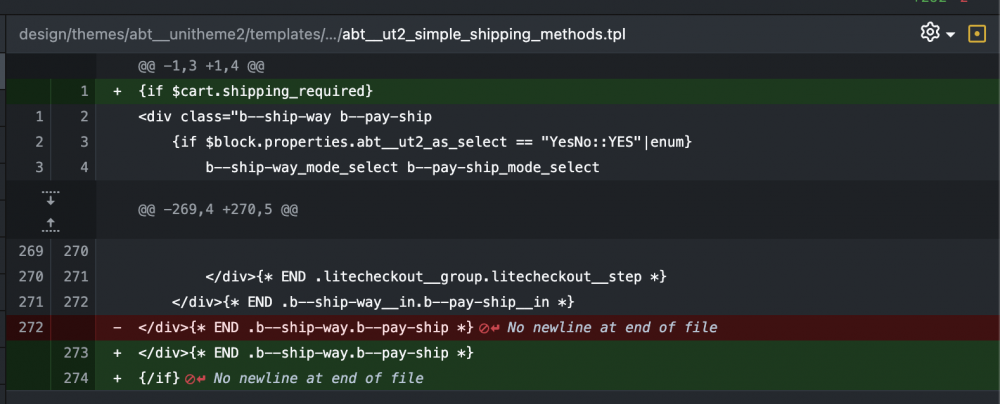Click new line number 274 in the gutter
Viewport: 1000px width, 404px height.
pyautogui.click(x=76, y=378)
